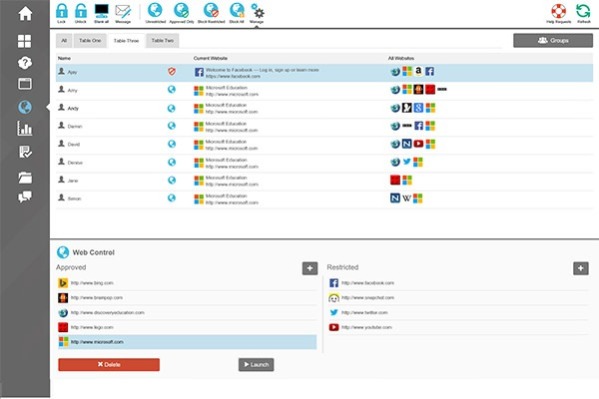Screen dimensions: 599x399
Task: Select twitter.com in Restricted list
Action: click(458, 313)
